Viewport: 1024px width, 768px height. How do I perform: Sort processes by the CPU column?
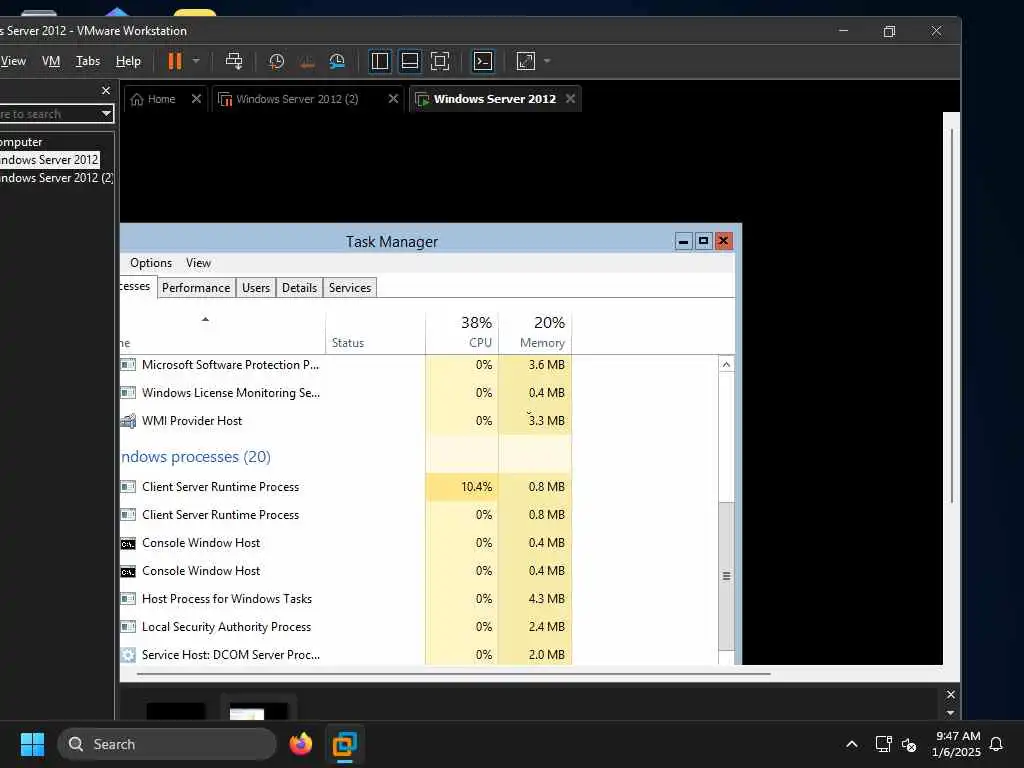click(x=462, y=334)
